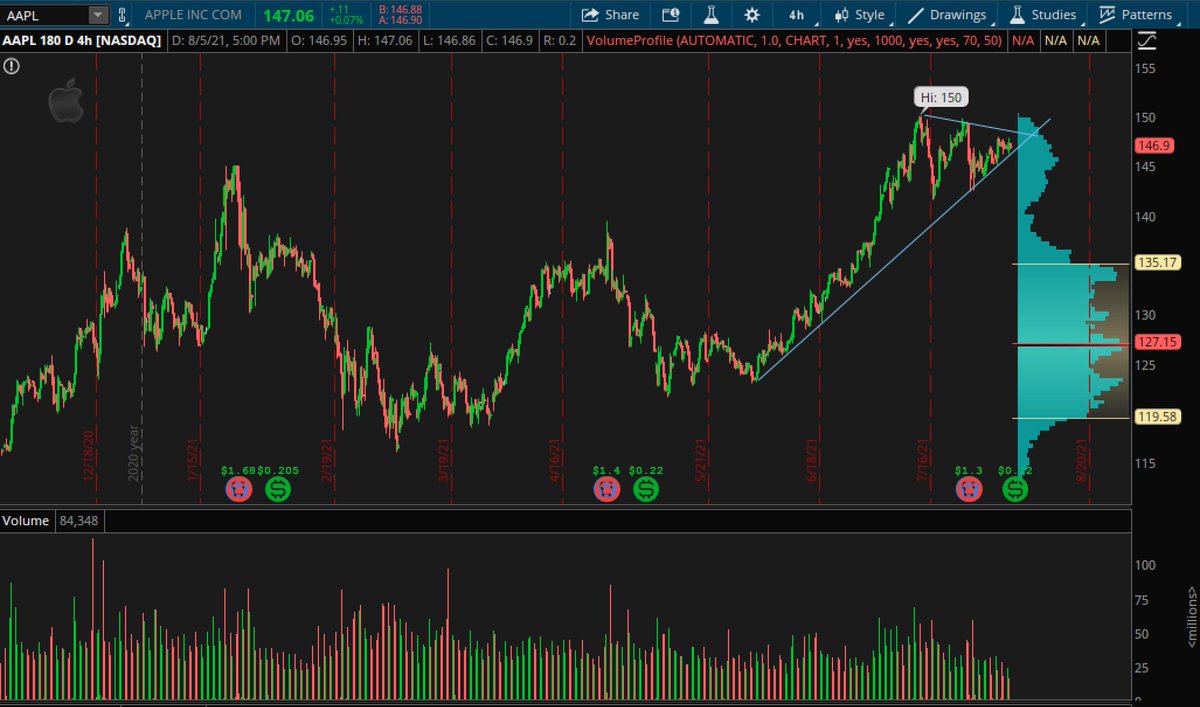Screen dimensions: 1200x707
Task: Click the Share button
Action: (610, 15)
